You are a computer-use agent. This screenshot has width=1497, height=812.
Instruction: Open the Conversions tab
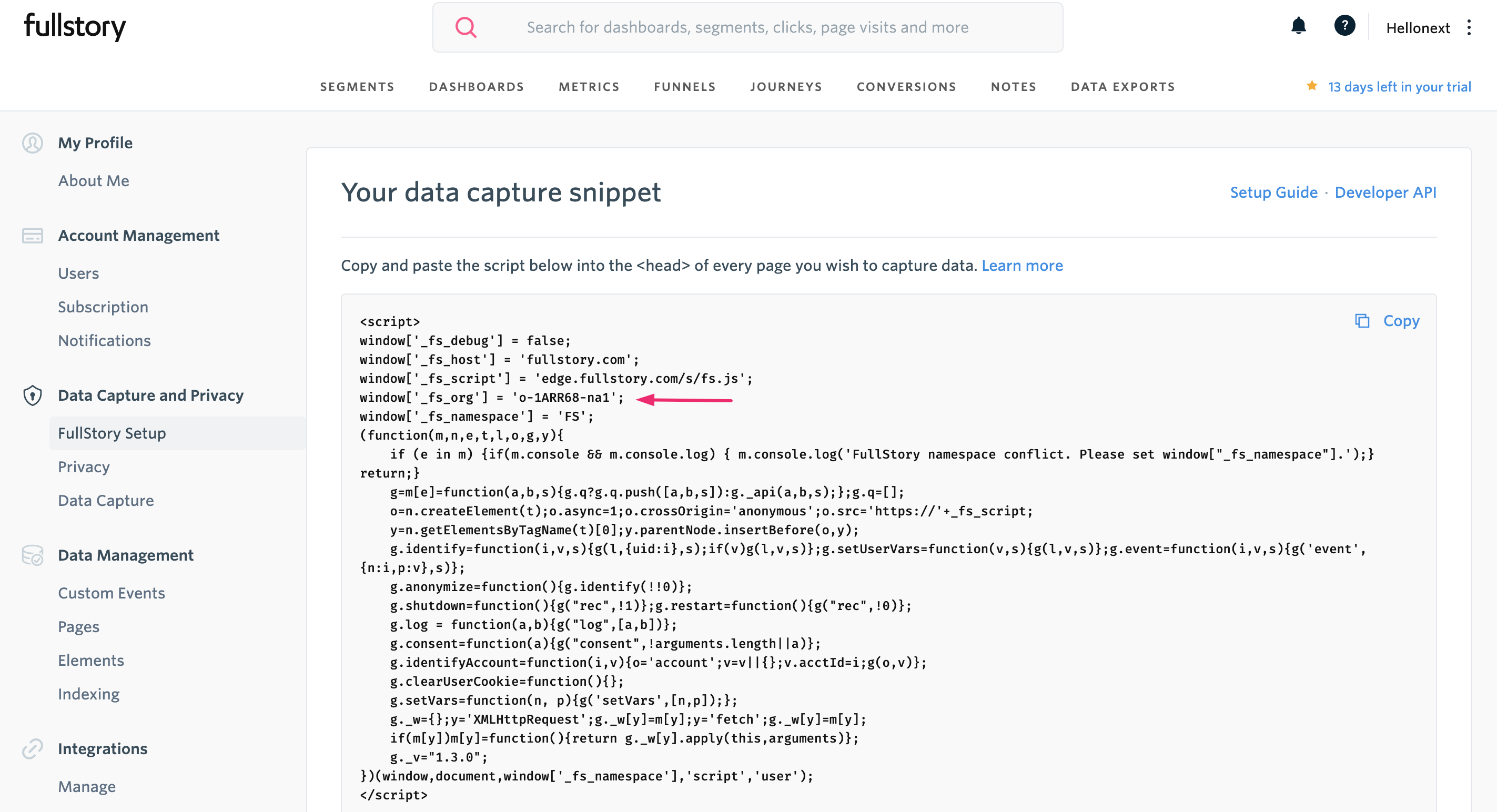click(906, 87)
